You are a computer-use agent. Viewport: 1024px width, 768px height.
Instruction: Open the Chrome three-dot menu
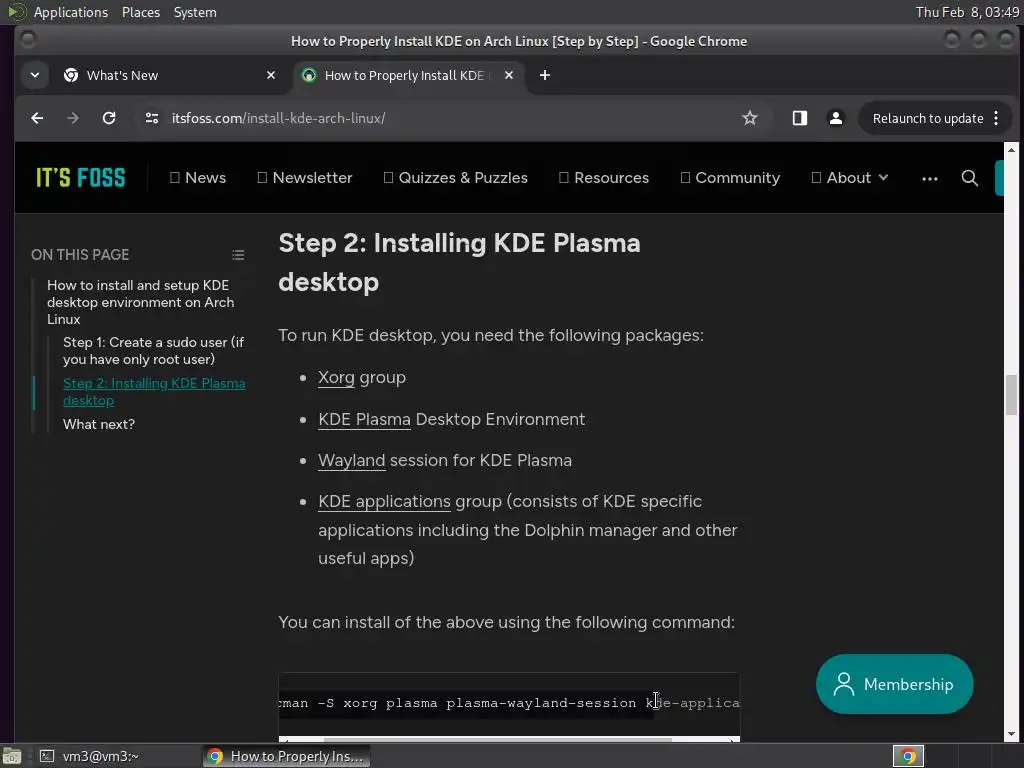point(996,118)
